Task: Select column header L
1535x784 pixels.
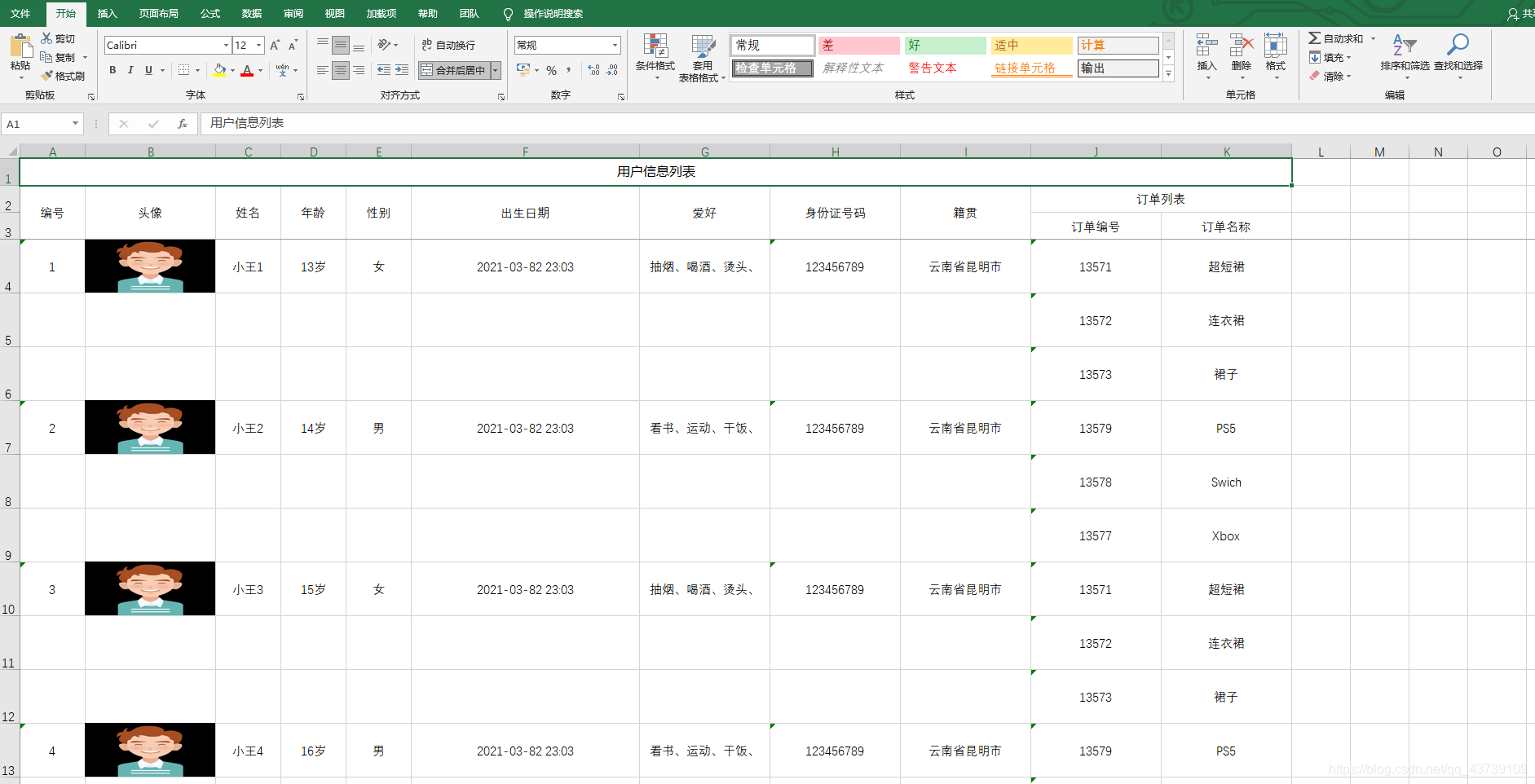Action: pyautogui.click(x=1321, y=152)
